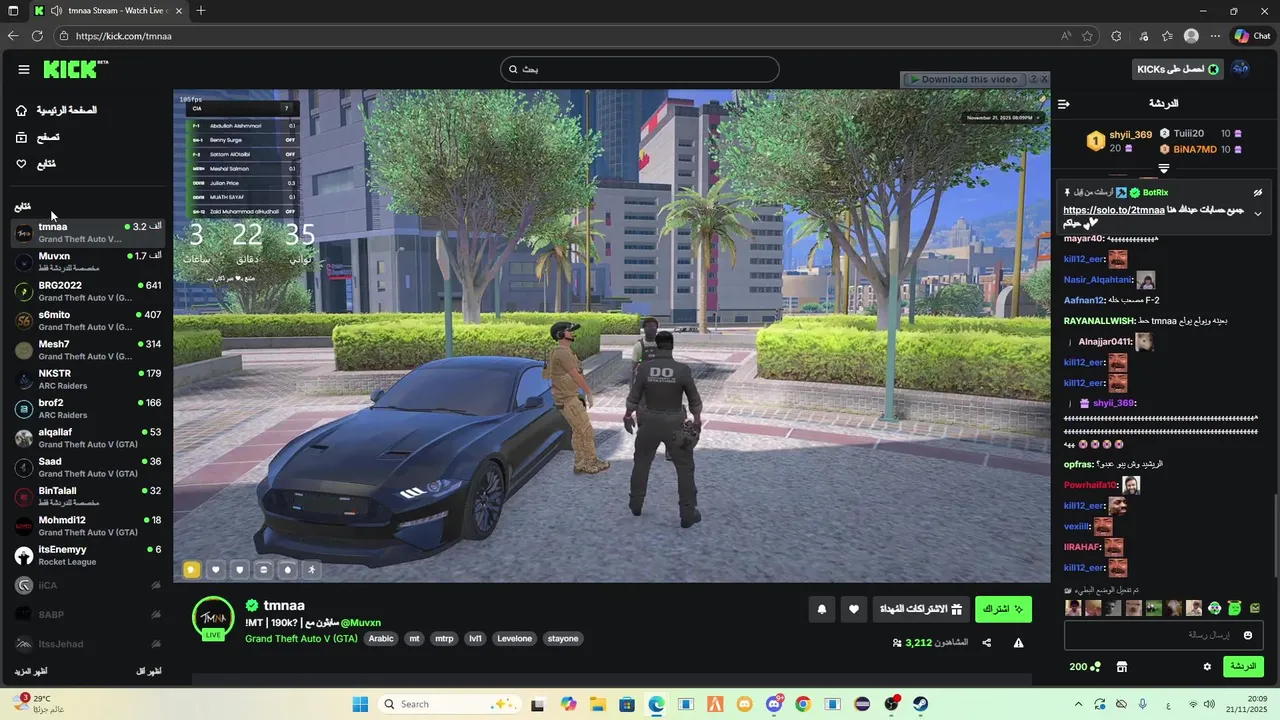Image resolution: width=1280 pixels, height=720 pixels.
Task: Close the Download this video bar
Action: pos(1044,79)
